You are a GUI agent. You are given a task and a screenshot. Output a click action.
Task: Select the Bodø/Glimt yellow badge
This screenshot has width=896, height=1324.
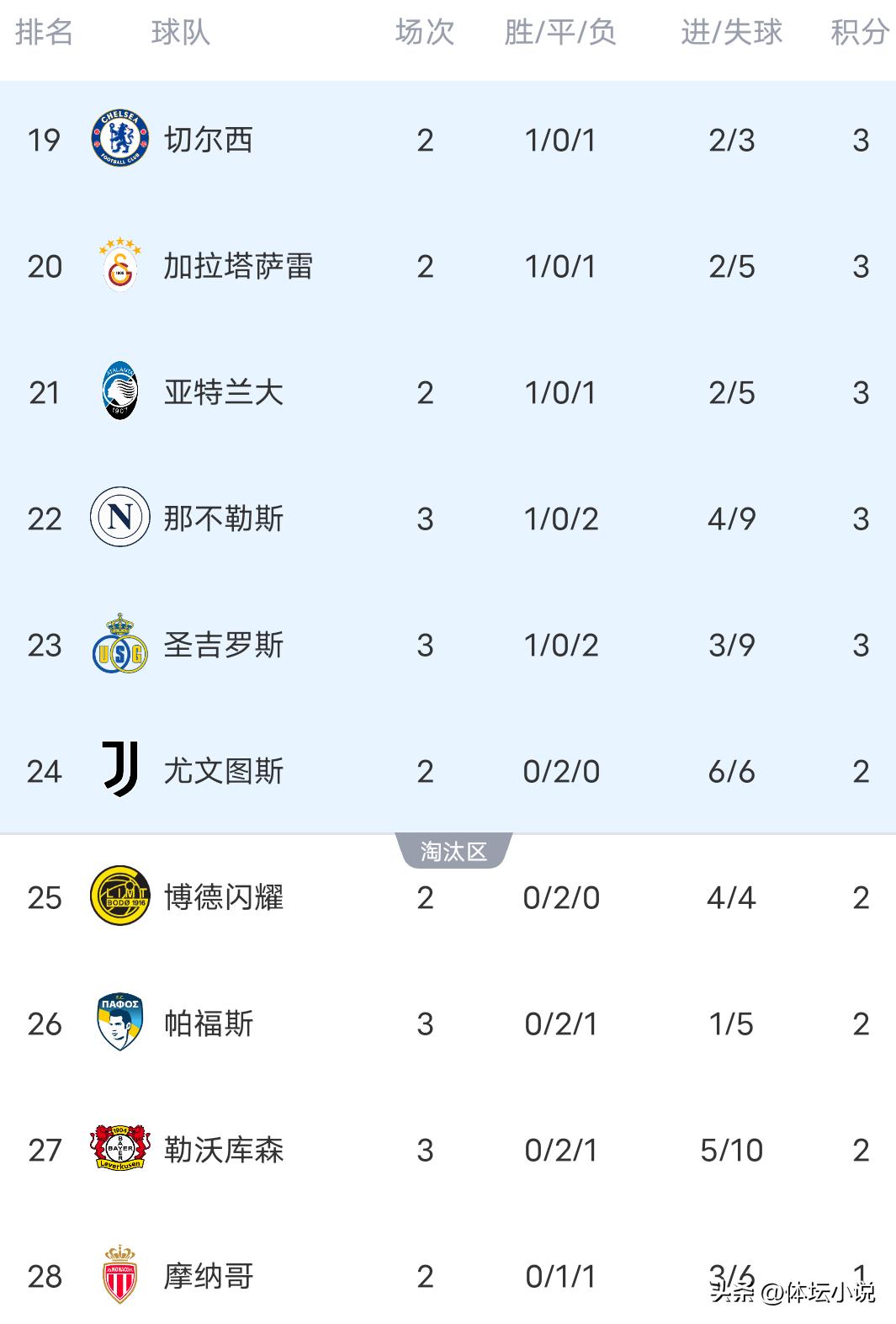[120, 896]
